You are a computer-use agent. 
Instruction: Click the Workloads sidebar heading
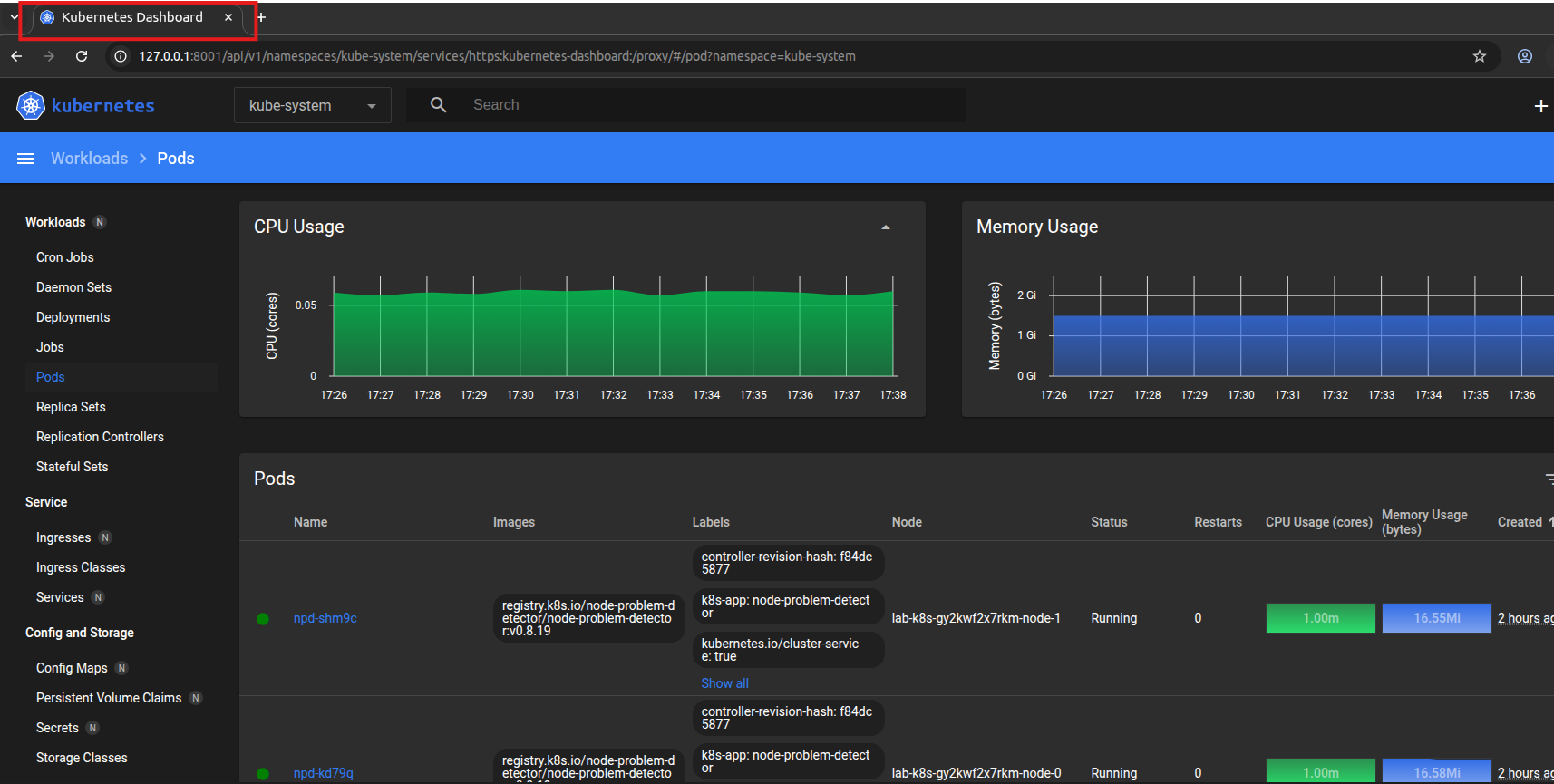55,222
